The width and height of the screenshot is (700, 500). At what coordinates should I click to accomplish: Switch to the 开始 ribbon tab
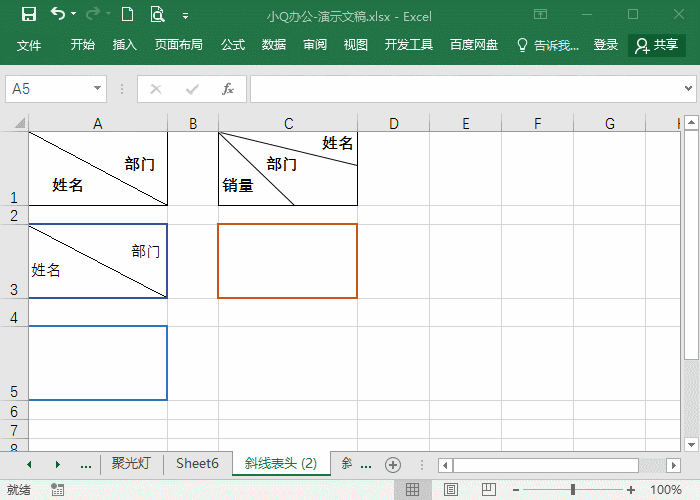83,45
